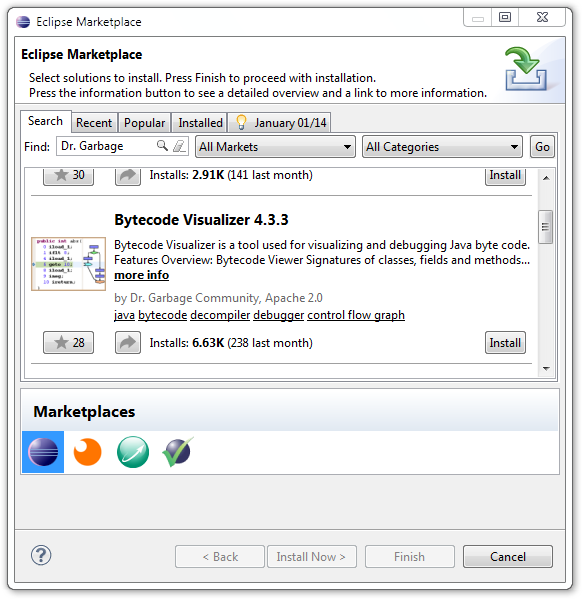Switch to the Popular tab

(144, 123)
